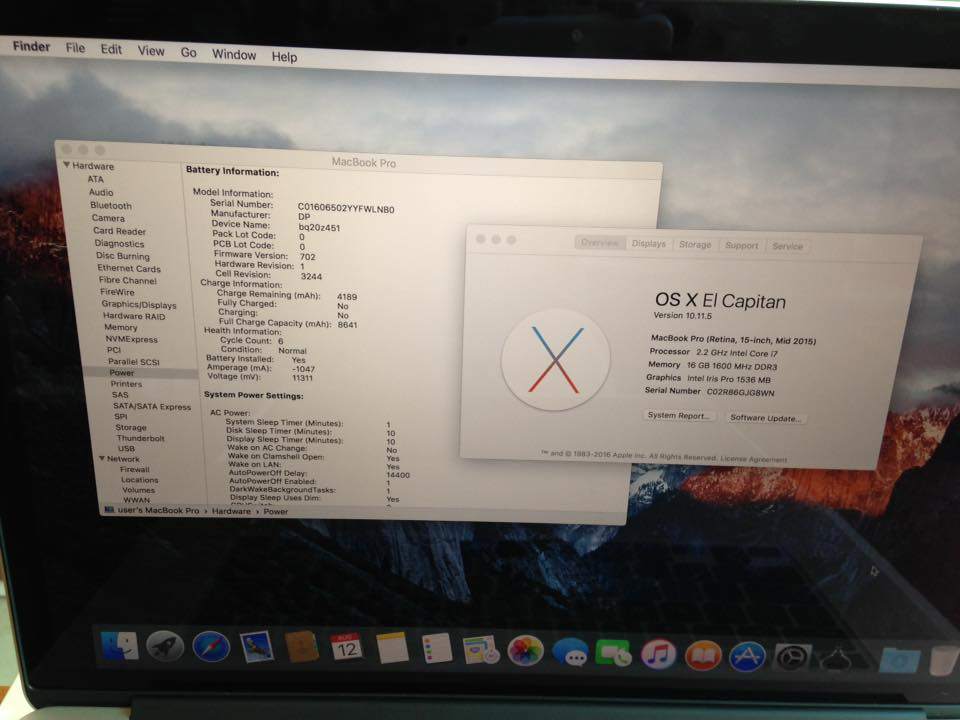Select Bluetooth in the sidebar
This screenshot has height=720, width=960.
pyautogui.click(x=111, y=206)
